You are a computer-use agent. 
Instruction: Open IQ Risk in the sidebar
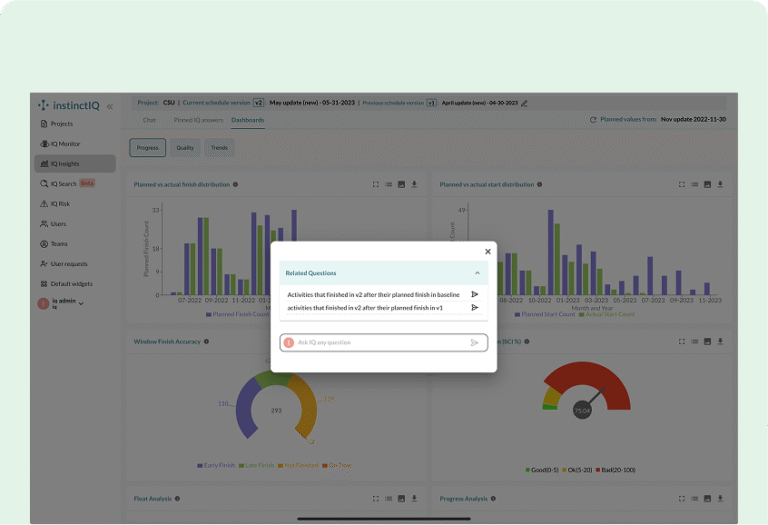[55, 204]
